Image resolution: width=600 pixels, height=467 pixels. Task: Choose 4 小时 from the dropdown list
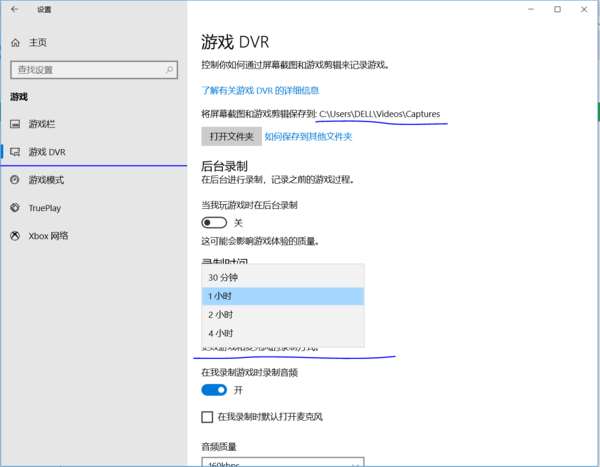(x=283, y=333)
